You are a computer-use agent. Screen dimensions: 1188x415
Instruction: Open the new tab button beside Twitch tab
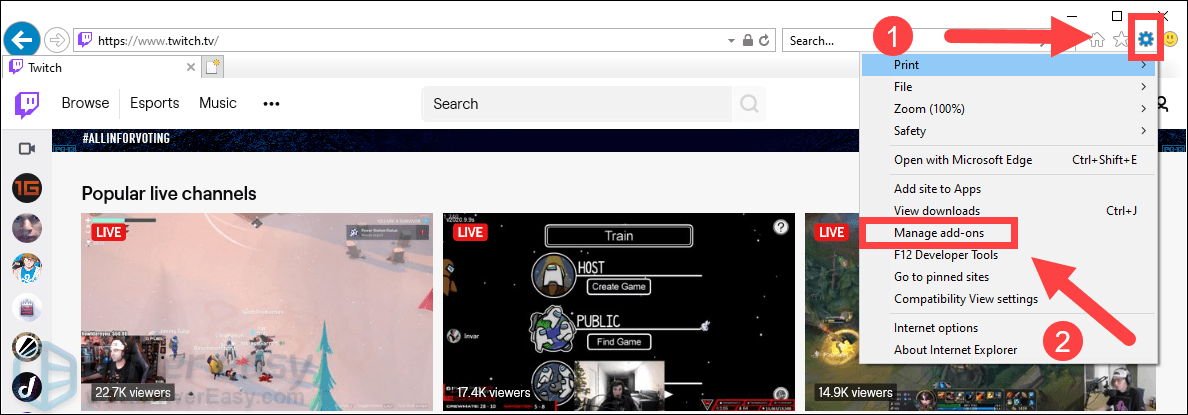point(213,67)
